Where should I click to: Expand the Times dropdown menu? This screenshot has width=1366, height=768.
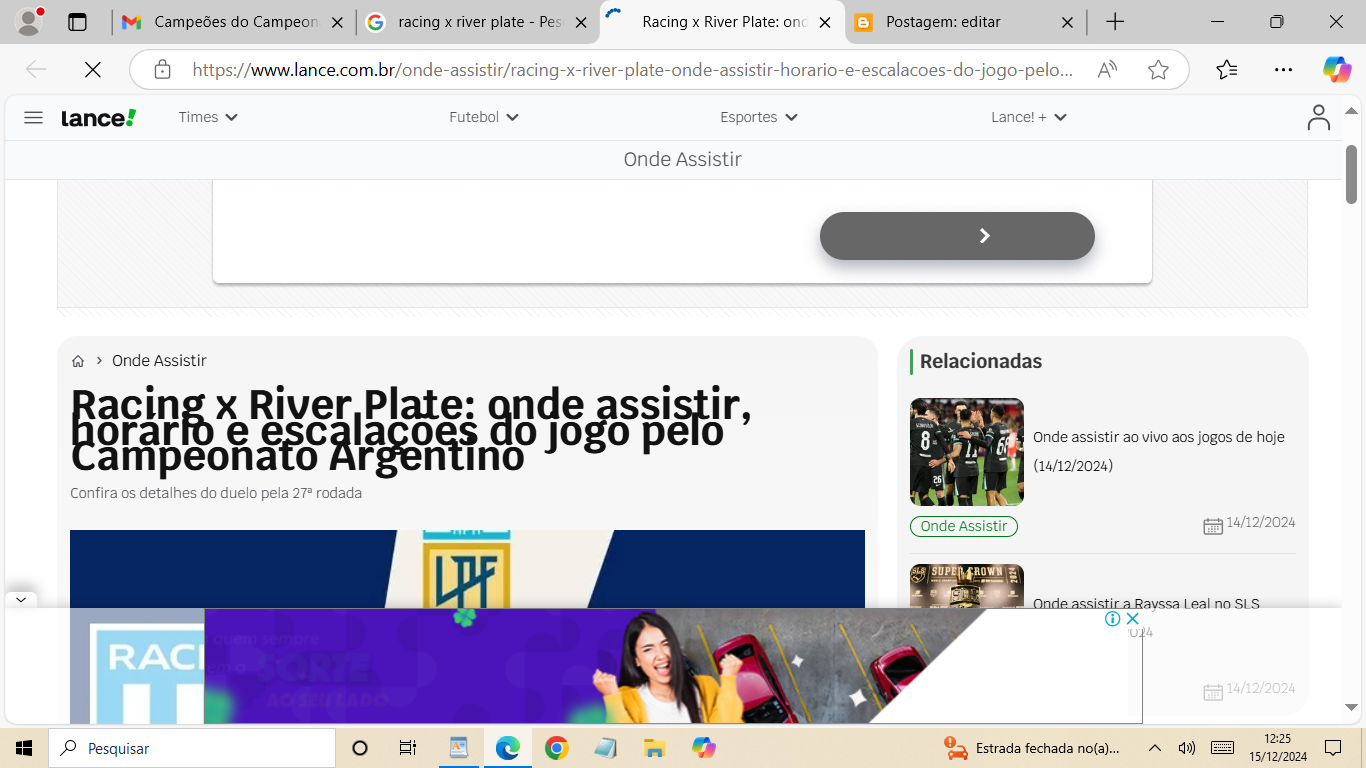pos(208,117)
